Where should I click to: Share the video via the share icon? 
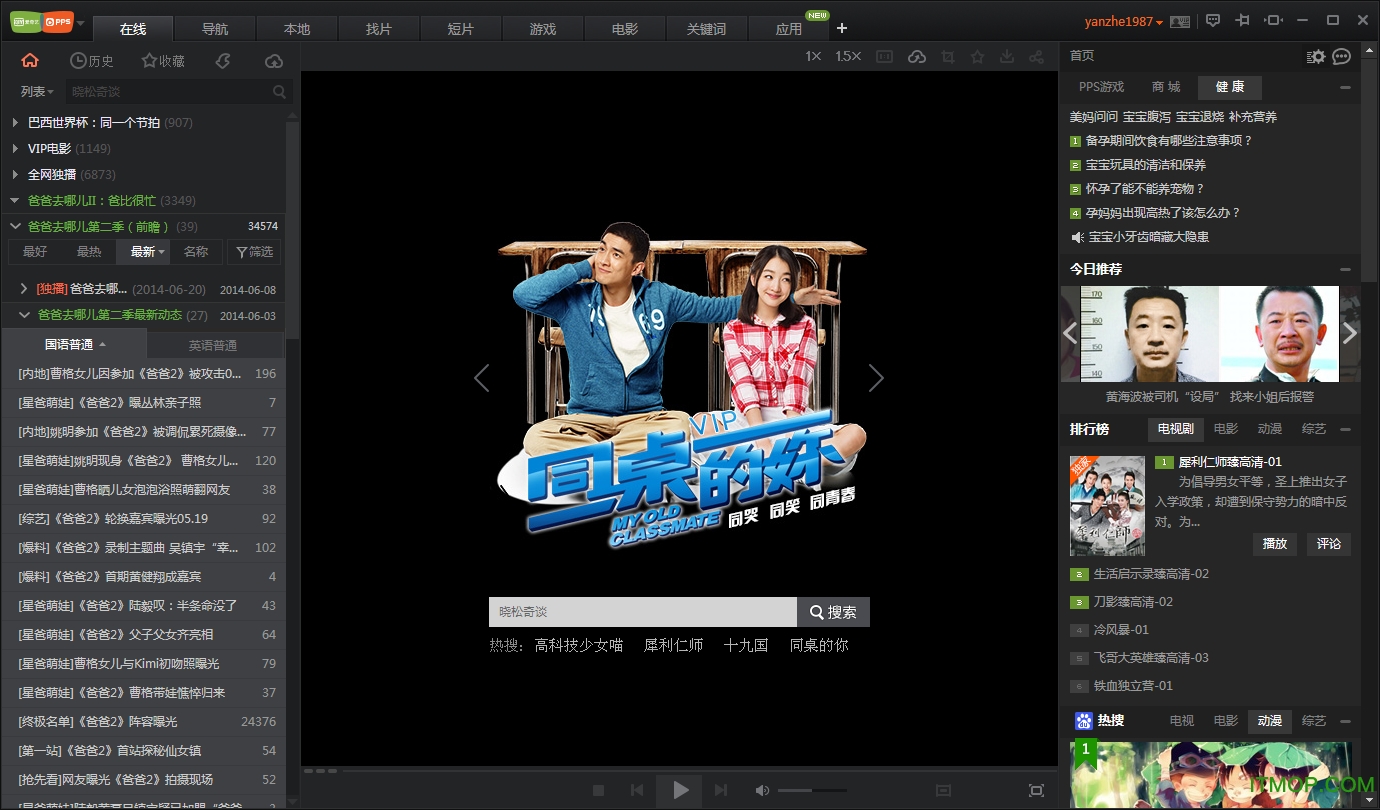coord(1036,57)
